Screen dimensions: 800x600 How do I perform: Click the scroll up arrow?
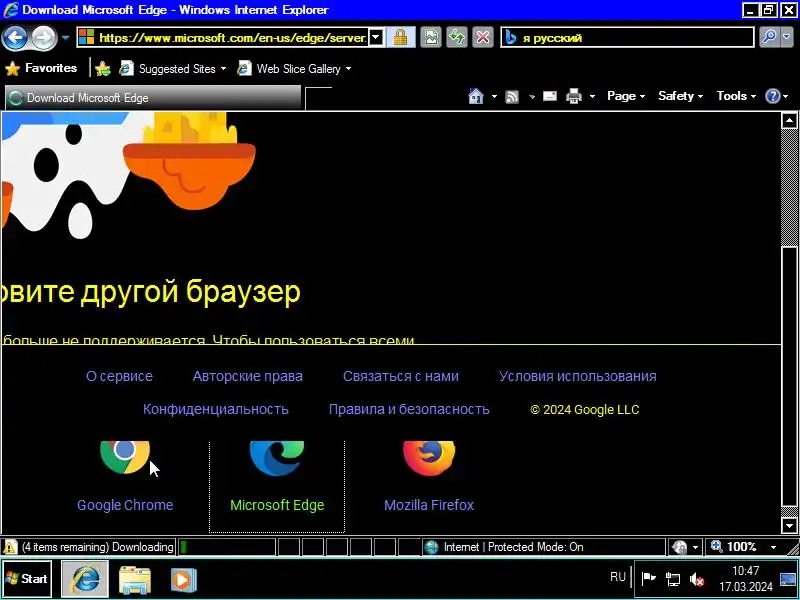click(x=789, y=120)
